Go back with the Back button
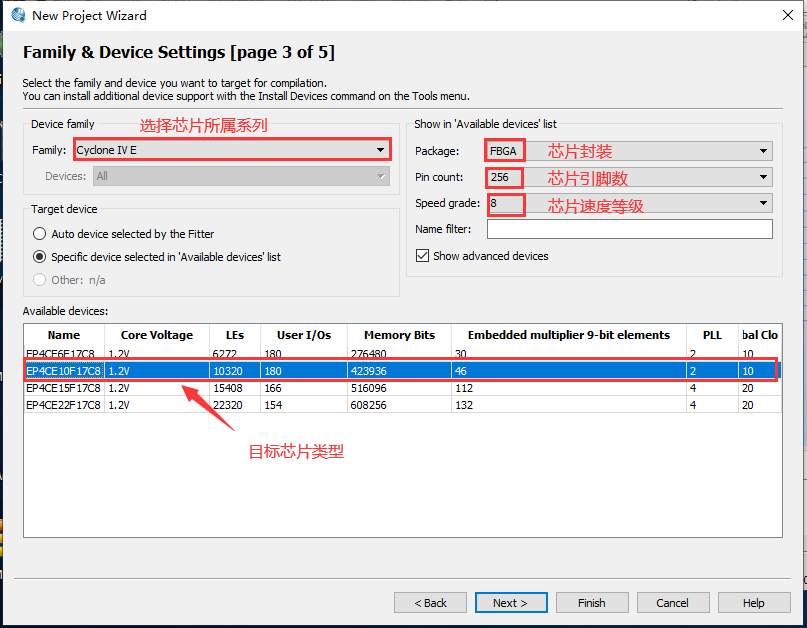Image resolution: width=807 pixels, height=628 pixels. tap(430, 603)
